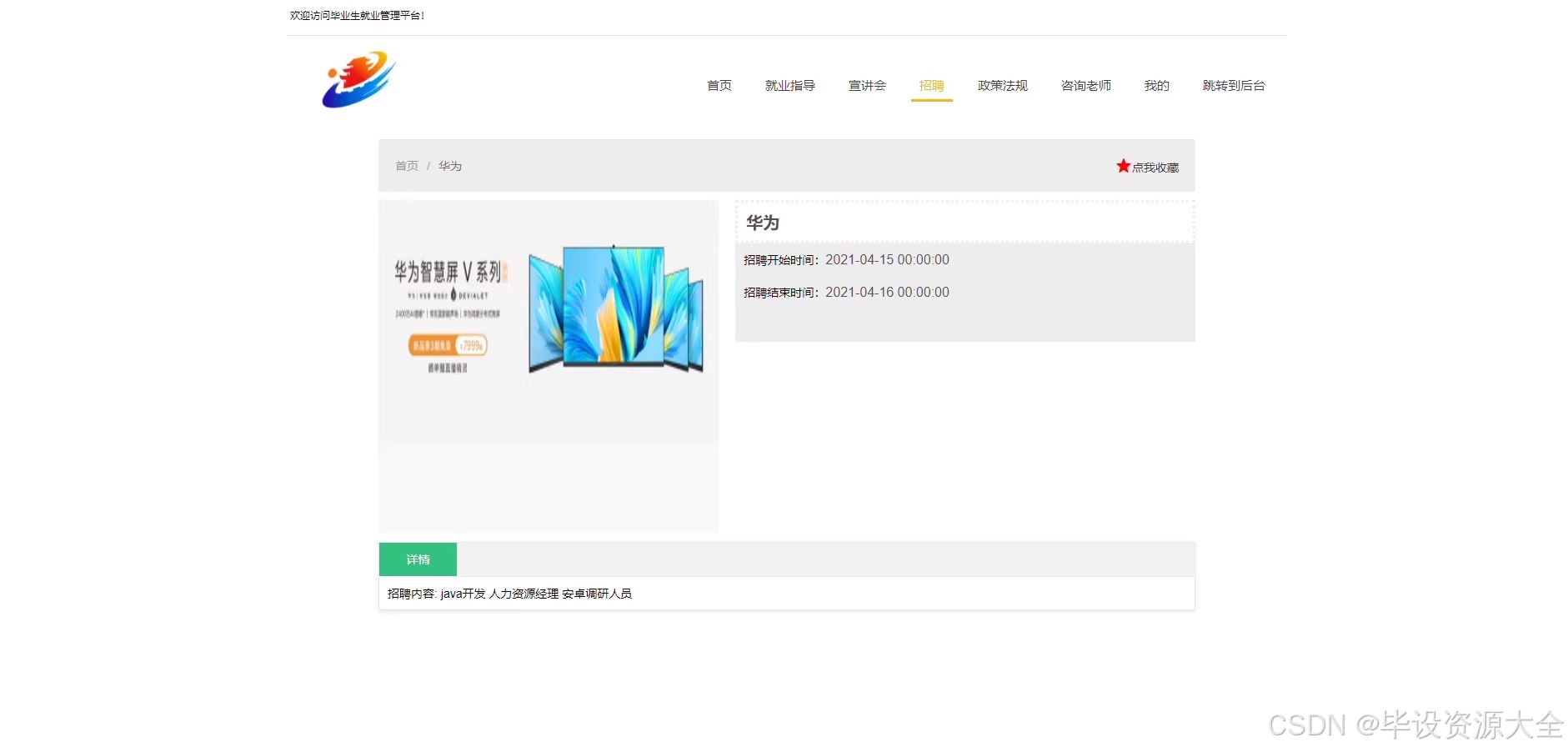The height and width of the screenshot is (752, 1568).
Task: Open the 政策法规 section
Action: [x=1003, y=85]
